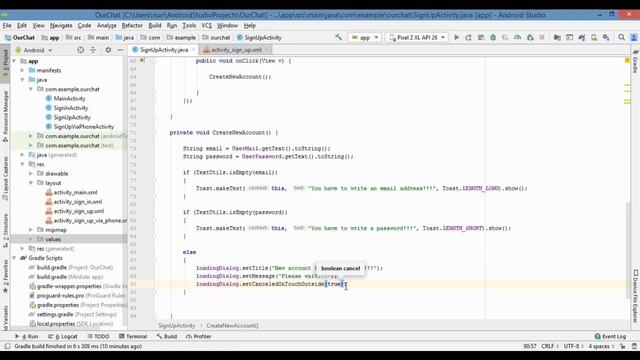Expand the drawable folder
The width and height of the screenshot is (640, 360).
[x=31, y=173]
